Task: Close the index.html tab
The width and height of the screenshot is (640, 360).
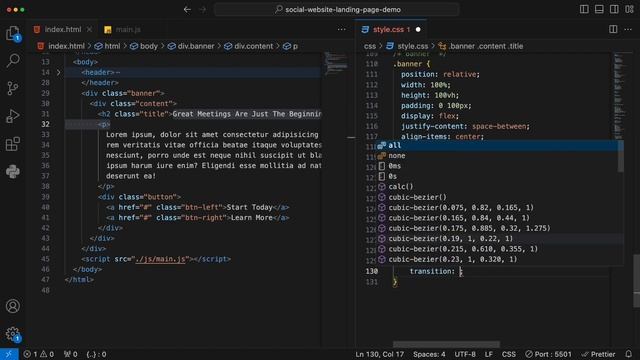Action: (x=89, y=29)
